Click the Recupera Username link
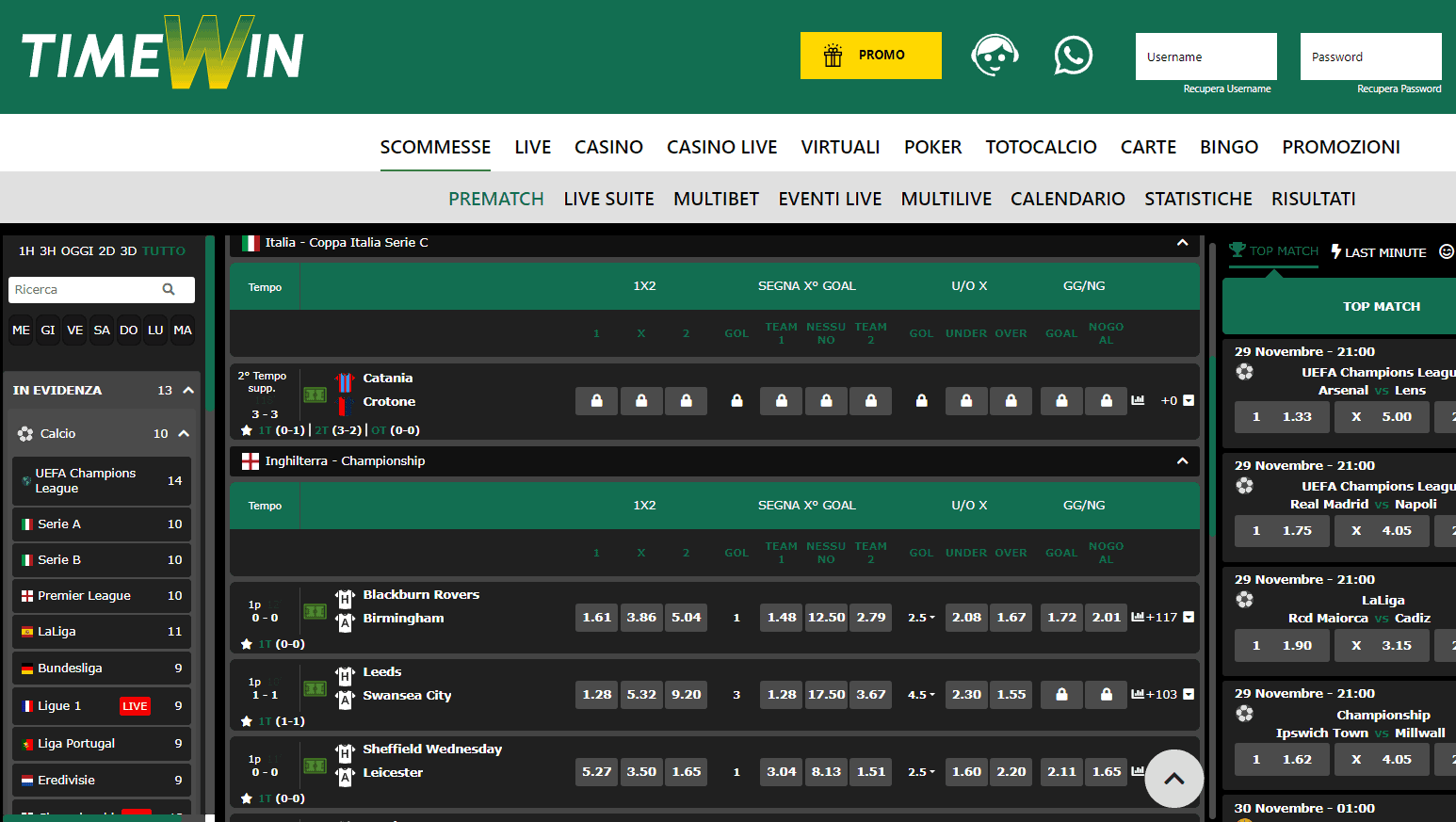This screenshot has width=1456, height=822. pyautogui.click(x=1227, y=89)
